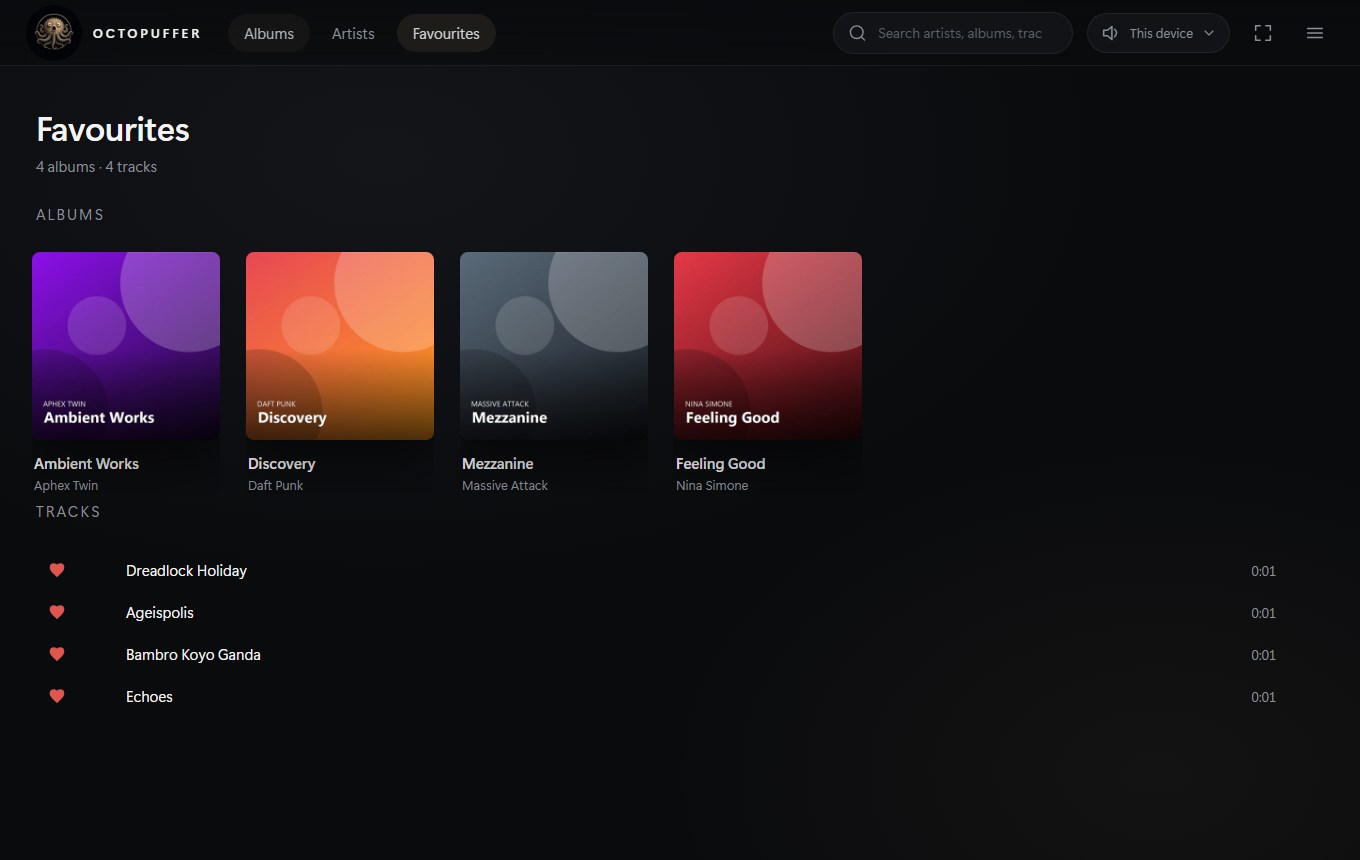Click the Mezzanine title below cover
1360x860 pixels.
pos(497,464)
